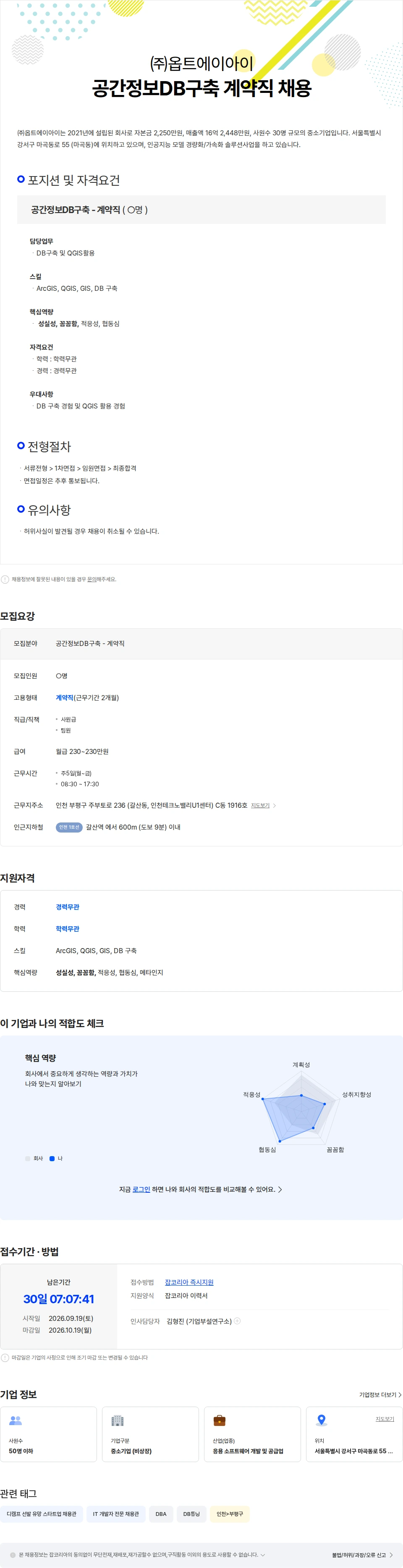Click the blue 학력무관 text
Screen dimensions: 403x1568
coord(68,929)
